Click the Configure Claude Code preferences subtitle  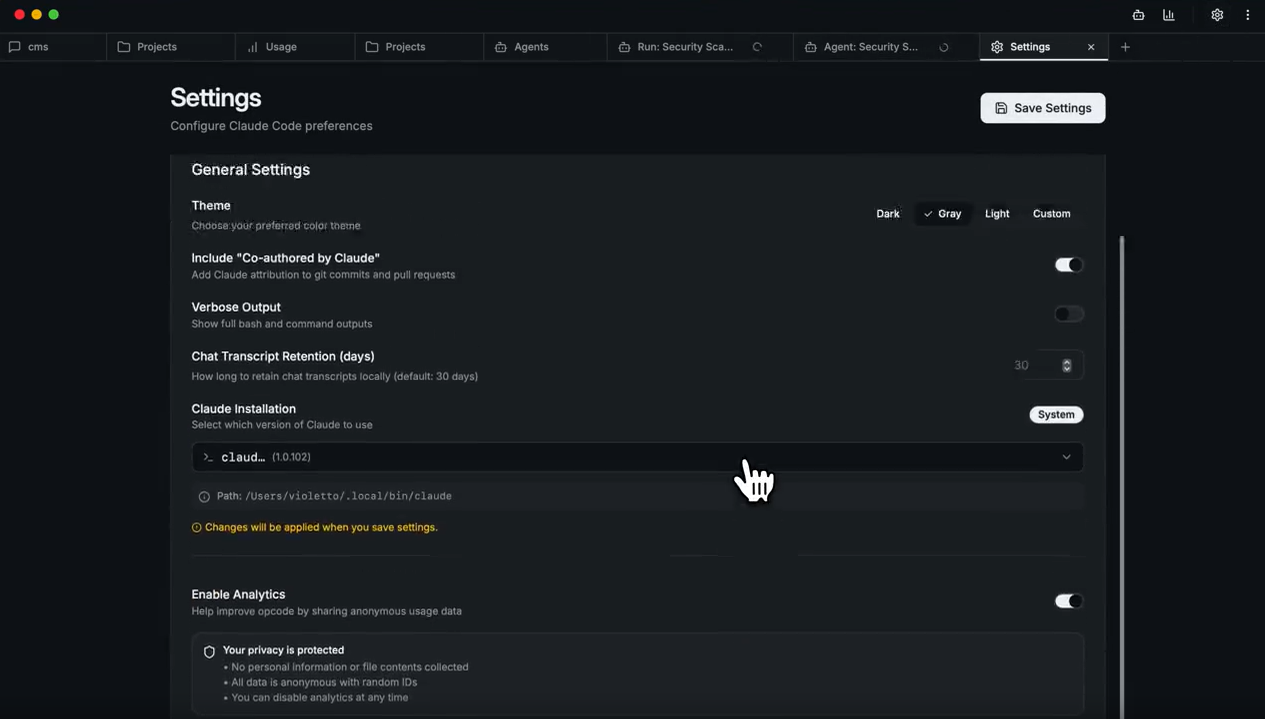[x=271, y=126]
